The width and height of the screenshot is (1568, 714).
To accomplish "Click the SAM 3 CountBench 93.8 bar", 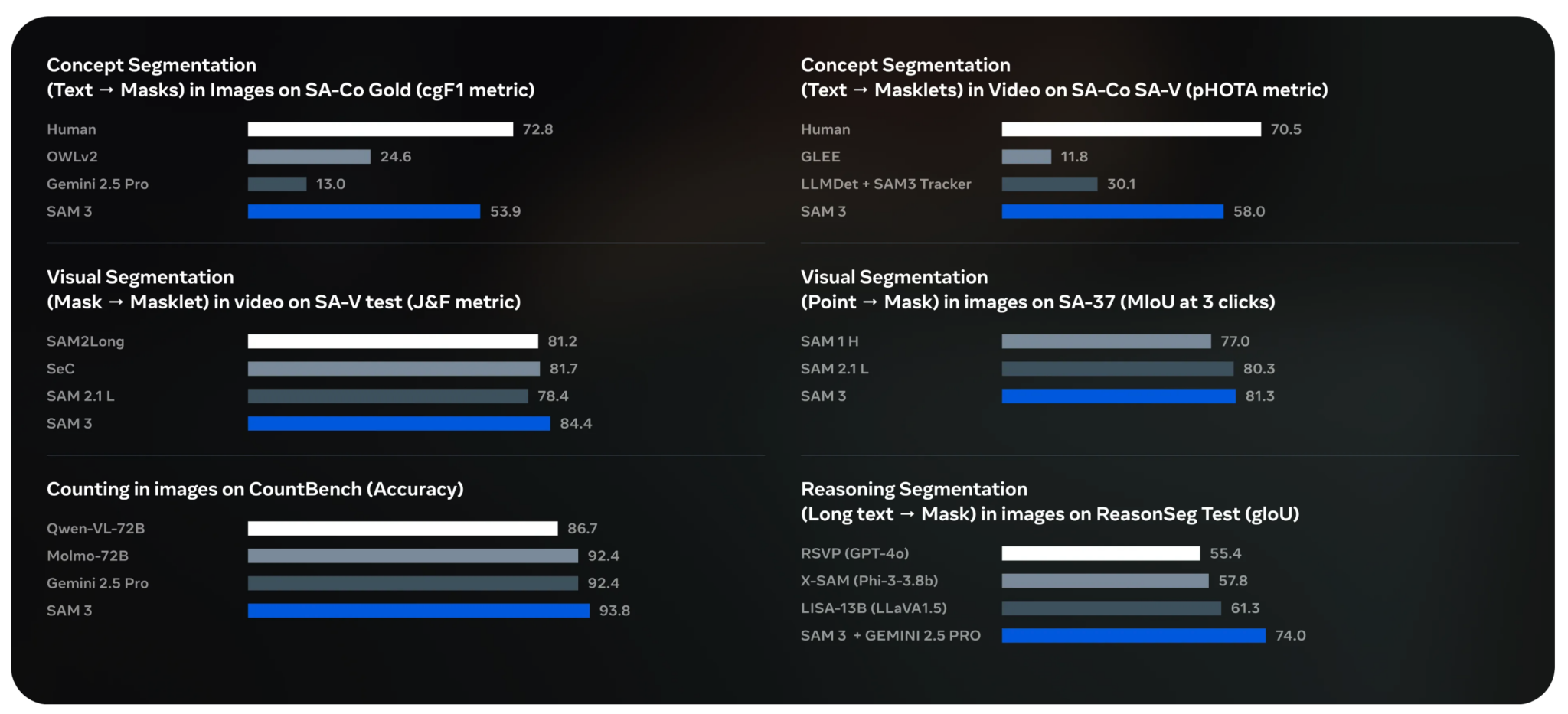I will tap(418, 611).
